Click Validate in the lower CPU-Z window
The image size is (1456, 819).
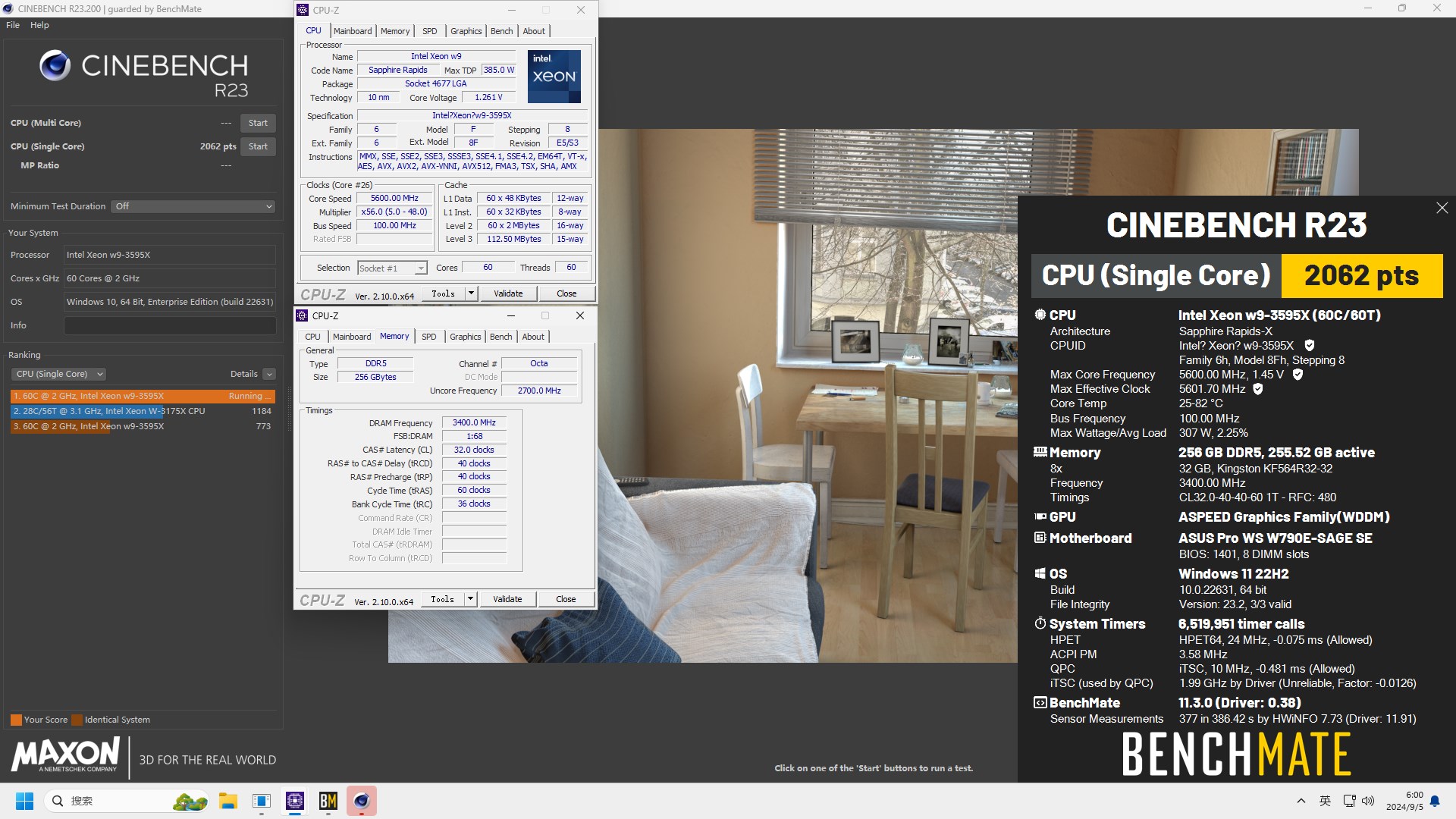[507, 599]
